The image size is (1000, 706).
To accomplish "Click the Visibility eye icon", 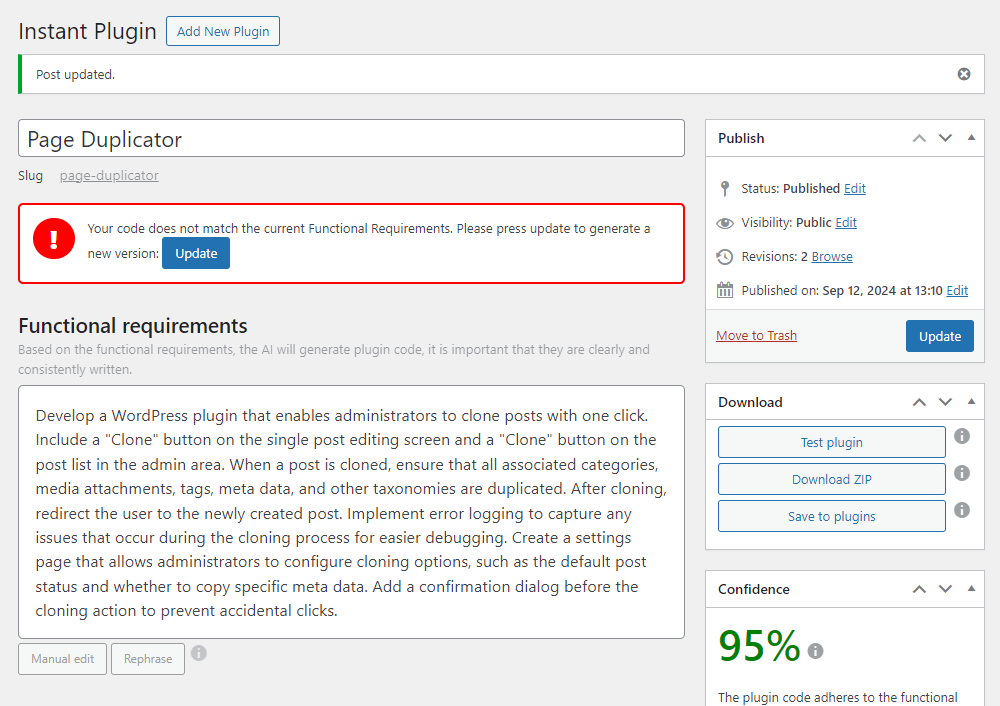I will click(x=725, y=223).
